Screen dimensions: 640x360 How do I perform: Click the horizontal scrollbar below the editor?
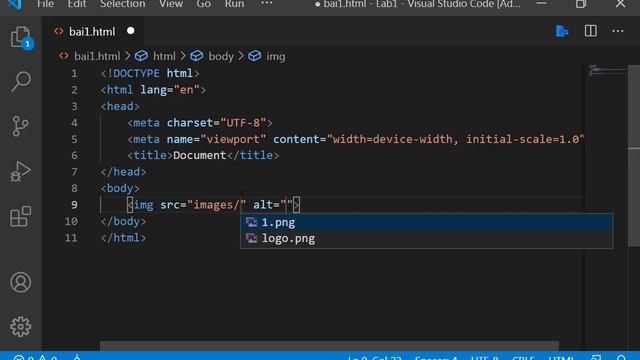[x=329, y=345]
